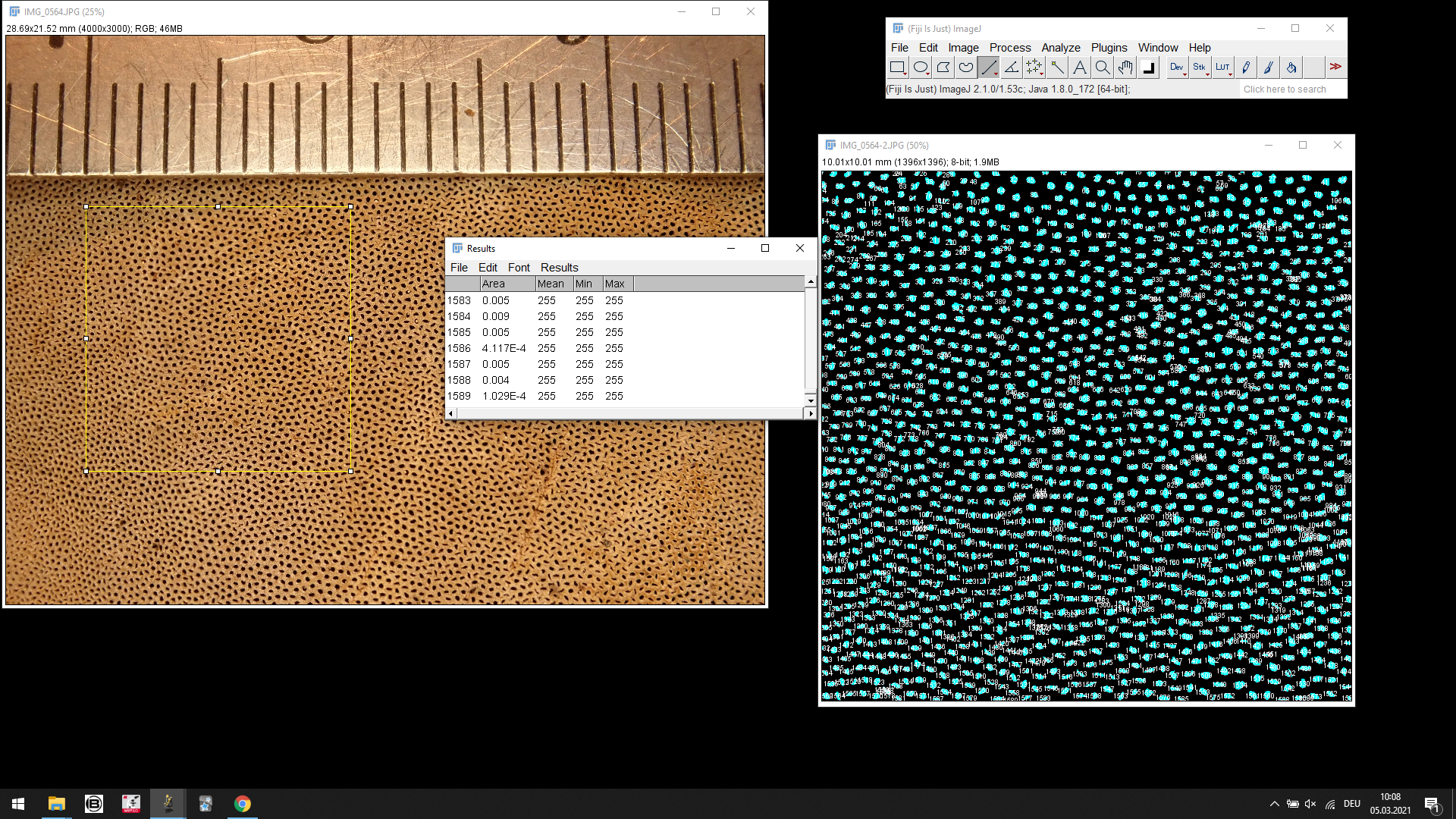
Task: Pick the Freehand selection tool
Action: pyautogui.click(x=965, y=67)
